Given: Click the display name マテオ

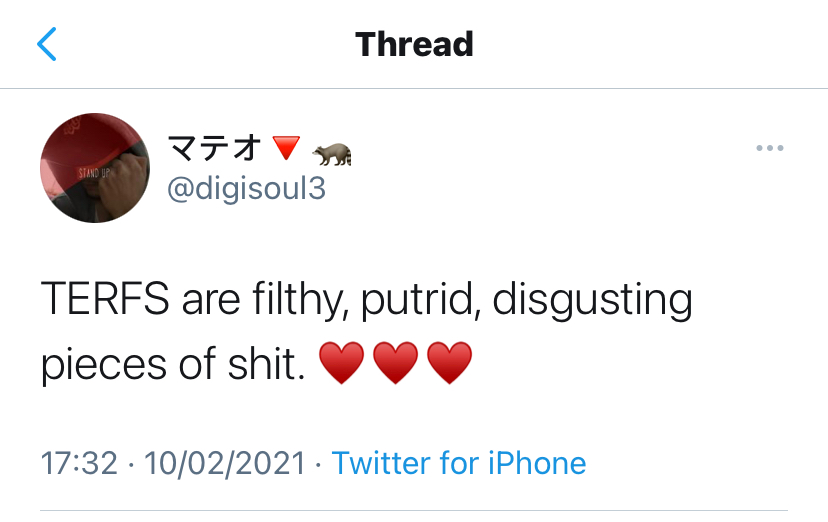Looking at the screenshot, I should point(213,149).
